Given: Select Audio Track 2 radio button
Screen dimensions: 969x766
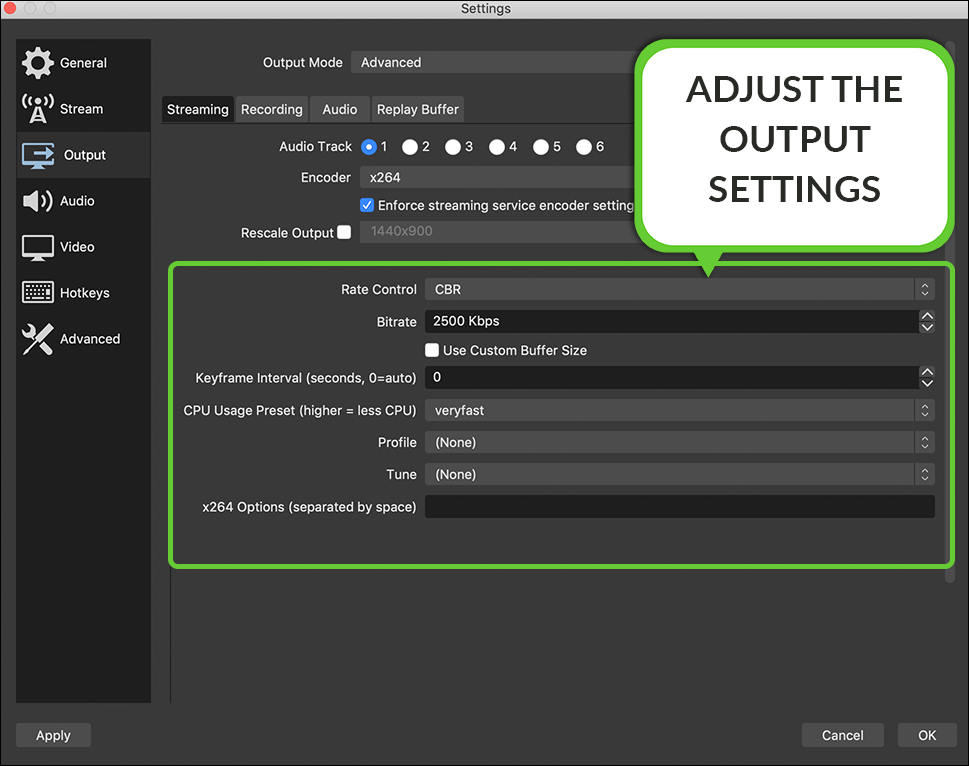Looking at the screenshot, I should (x=410, y=147).
